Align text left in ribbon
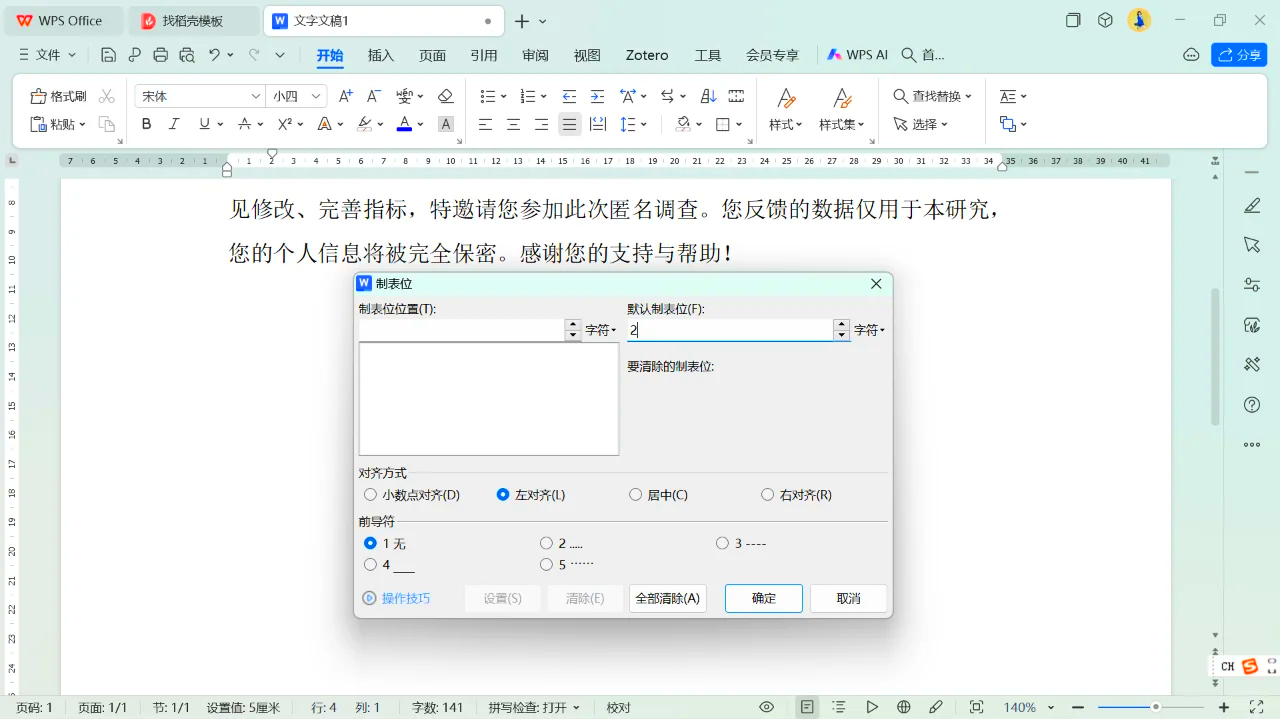 point(486,124)
